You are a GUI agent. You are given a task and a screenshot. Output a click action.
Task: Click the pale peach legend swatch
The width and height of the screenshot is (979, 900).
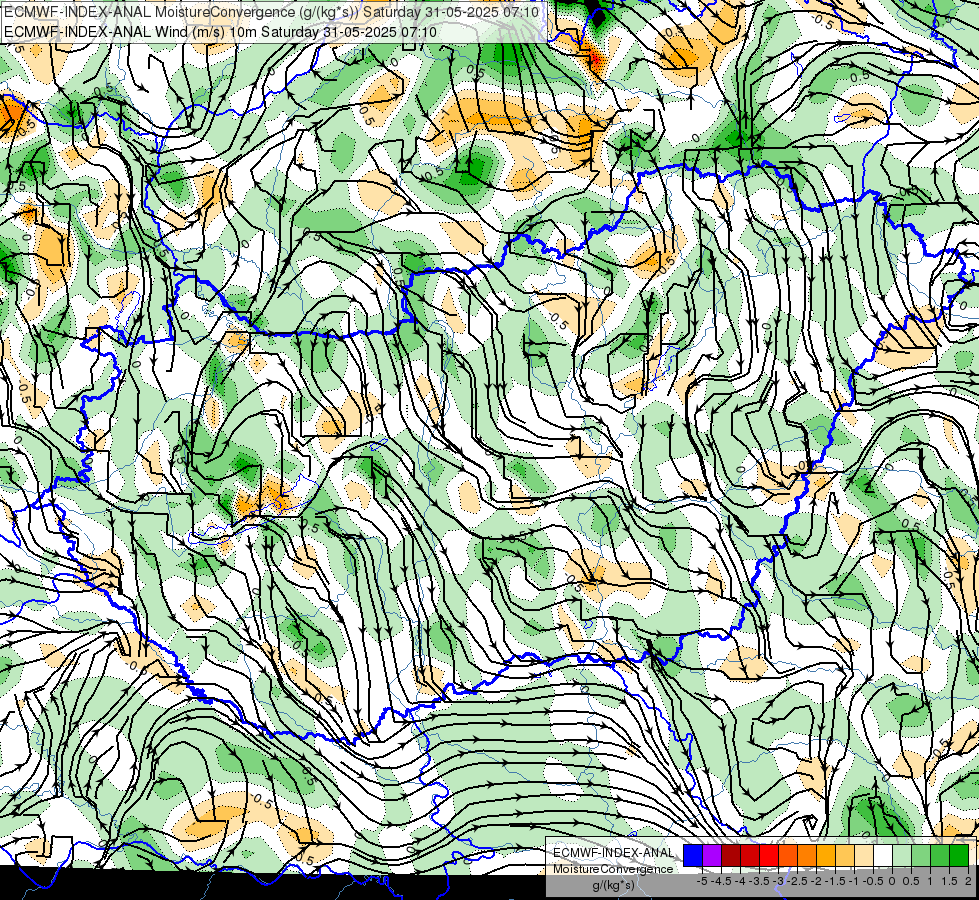pos(864,855)
